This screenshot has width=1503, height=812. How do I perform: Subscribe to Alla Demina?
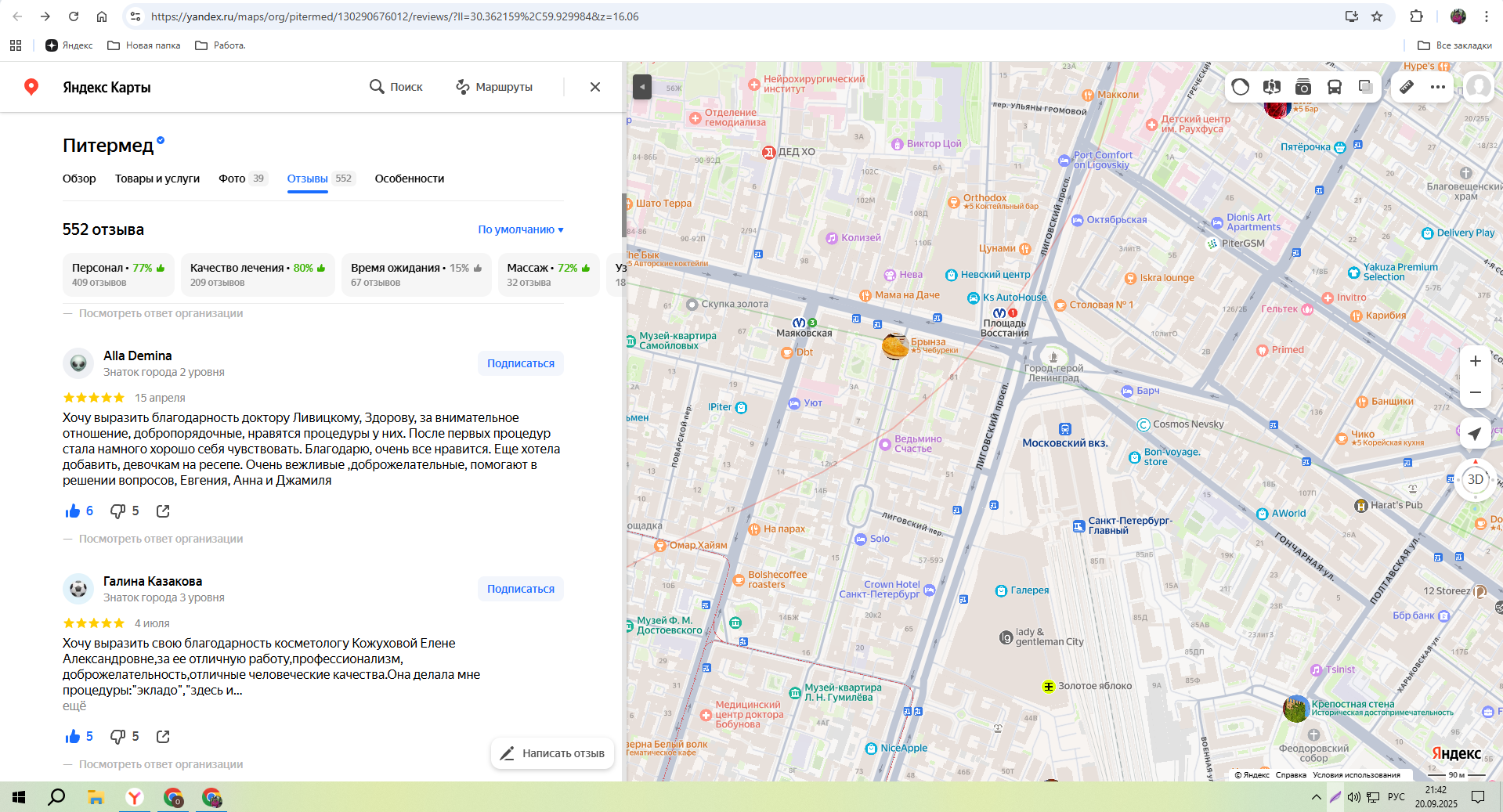[520, 363]
